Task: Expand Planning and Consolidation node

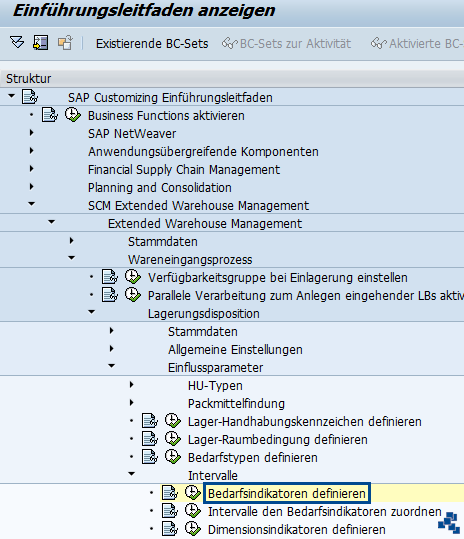Action: (x=32, y=187)
